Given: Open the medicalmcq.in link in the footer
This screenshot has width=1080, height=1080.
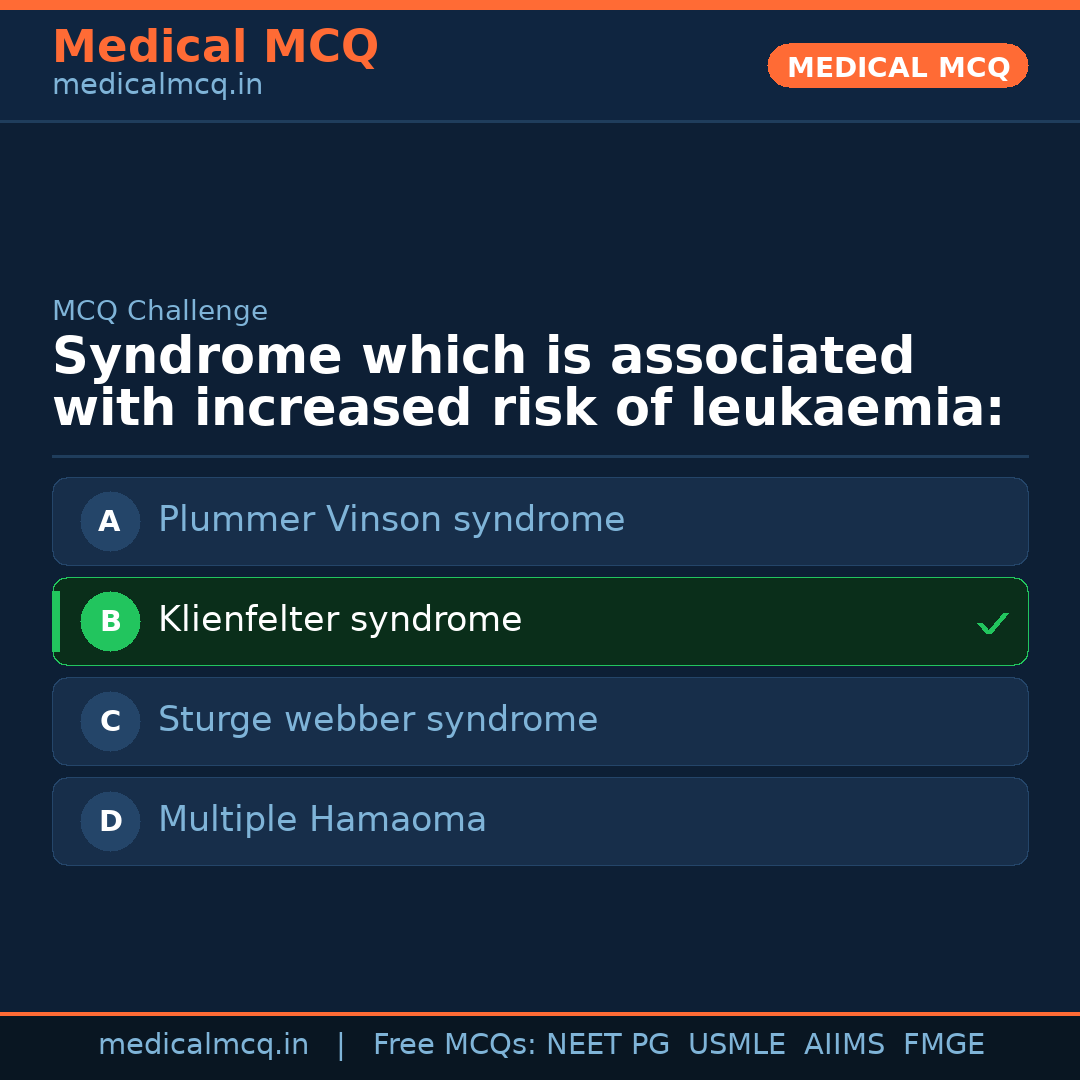Looking at the screenshot, I should pos(203,1045).
